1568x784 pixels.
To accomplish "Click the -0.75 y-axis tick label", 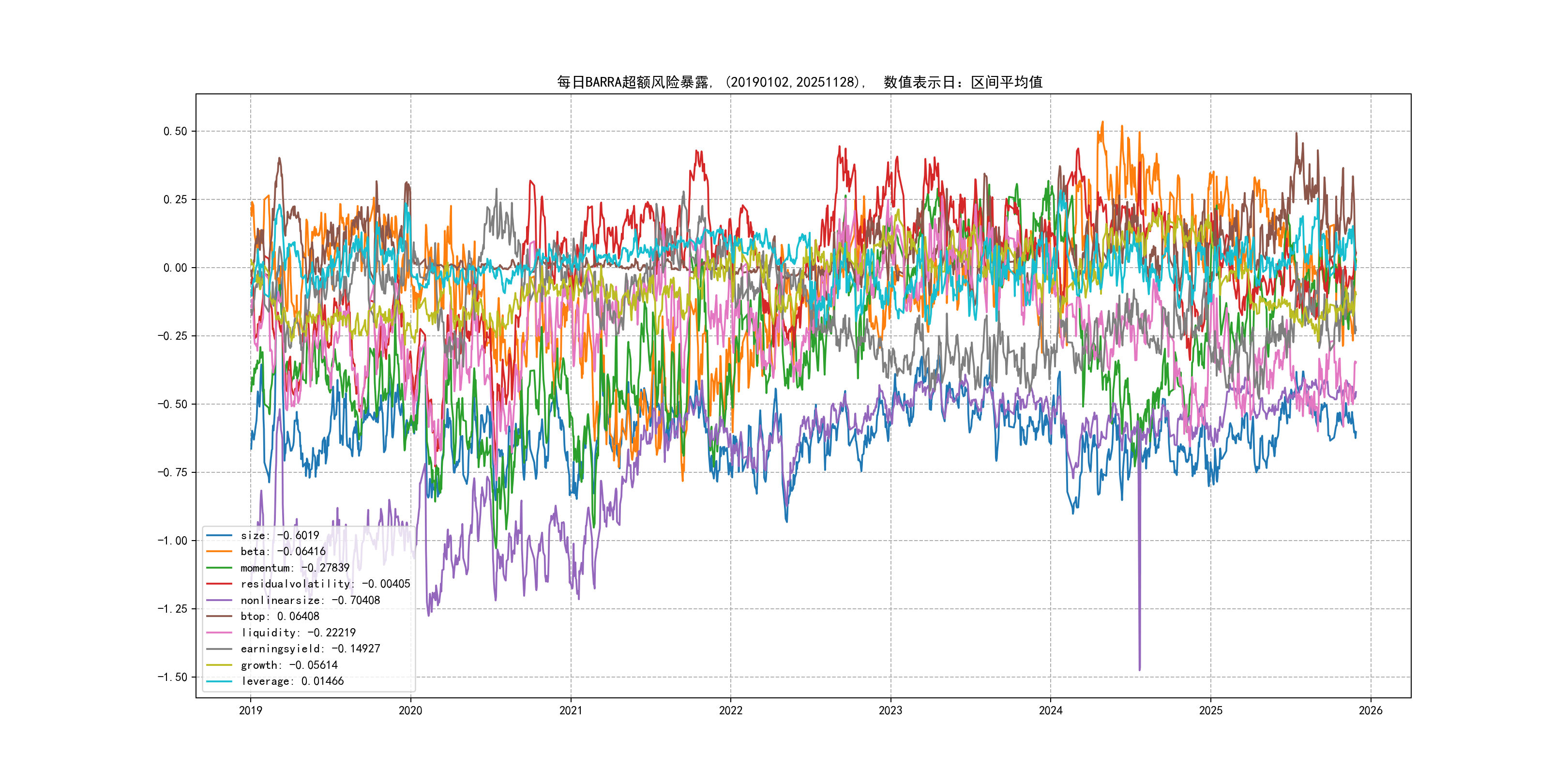I will pyautogui.click(x=172, y=472).
